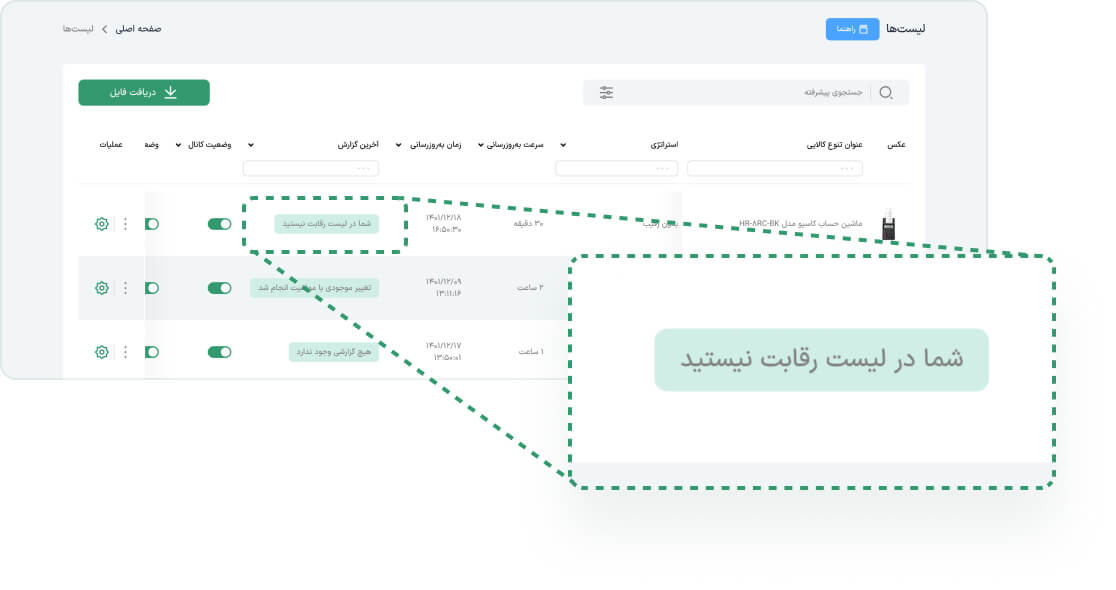
Task: Open three-dot menu in the third row
Action: pyautogui.click(x=125, y=352)
